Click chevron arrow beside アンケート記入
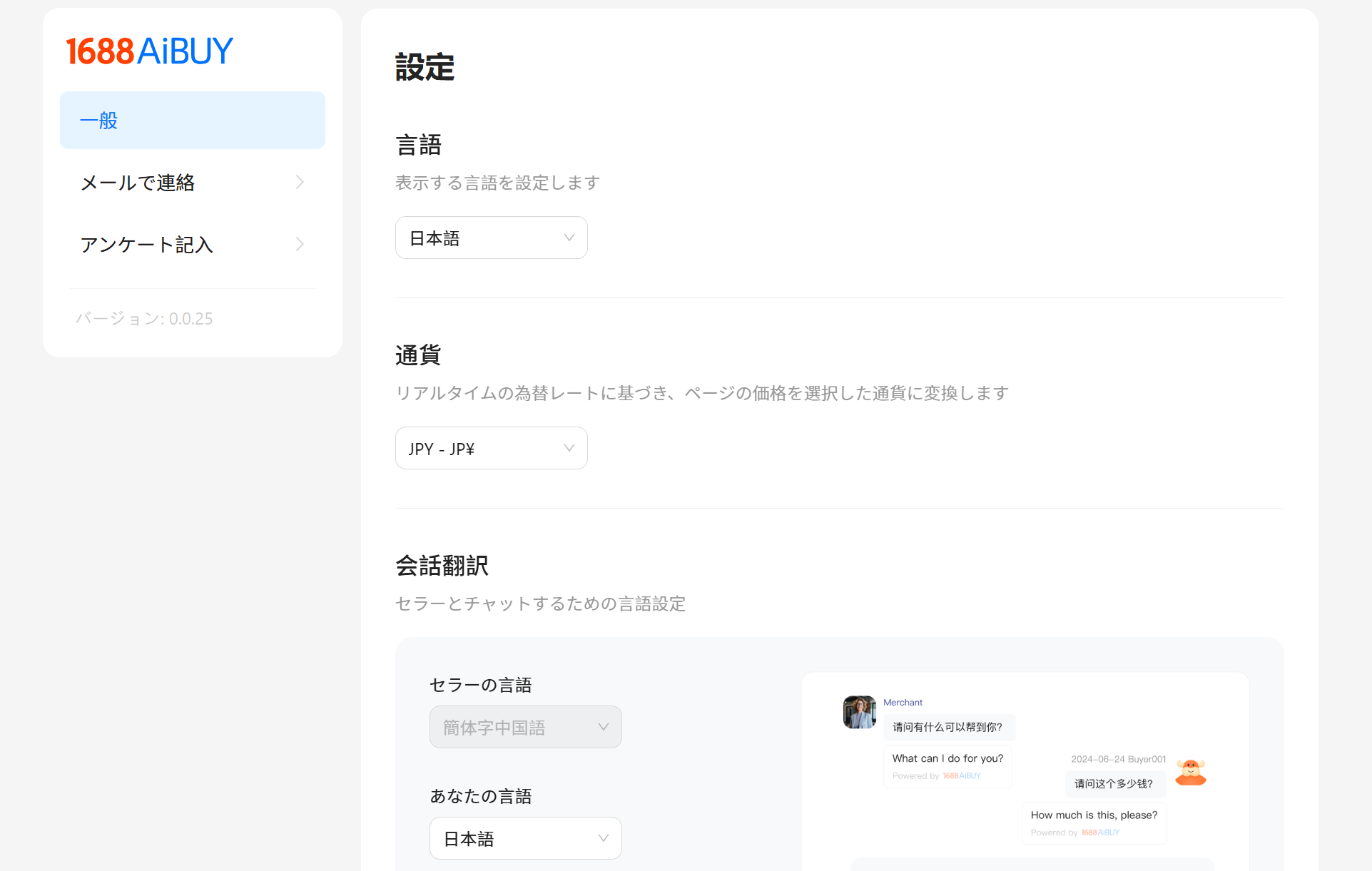 [300, 245]
